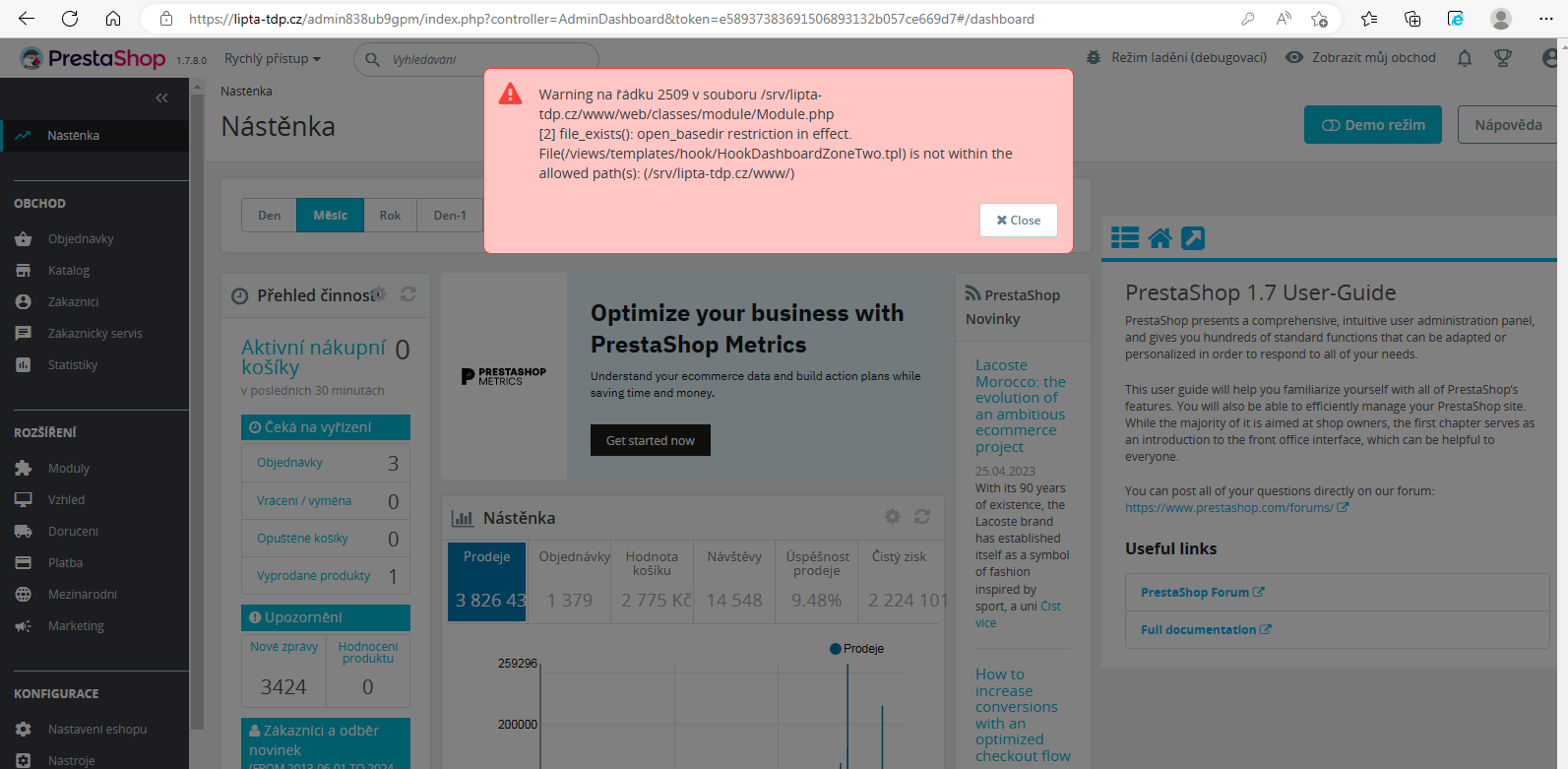The image size is (1568, 769).
Task: Open the help panel list icon
Action: [x=1125, y=237]
